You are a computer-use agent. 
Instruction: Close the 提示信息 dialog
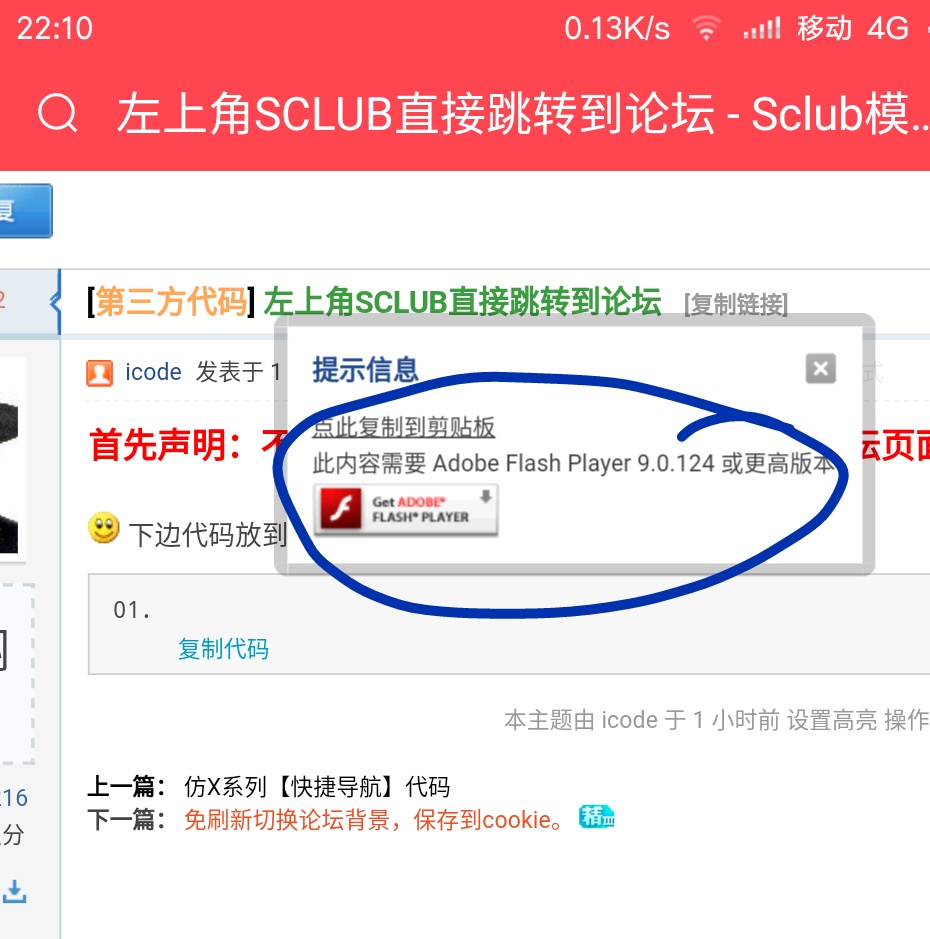[x=820, y=369]
